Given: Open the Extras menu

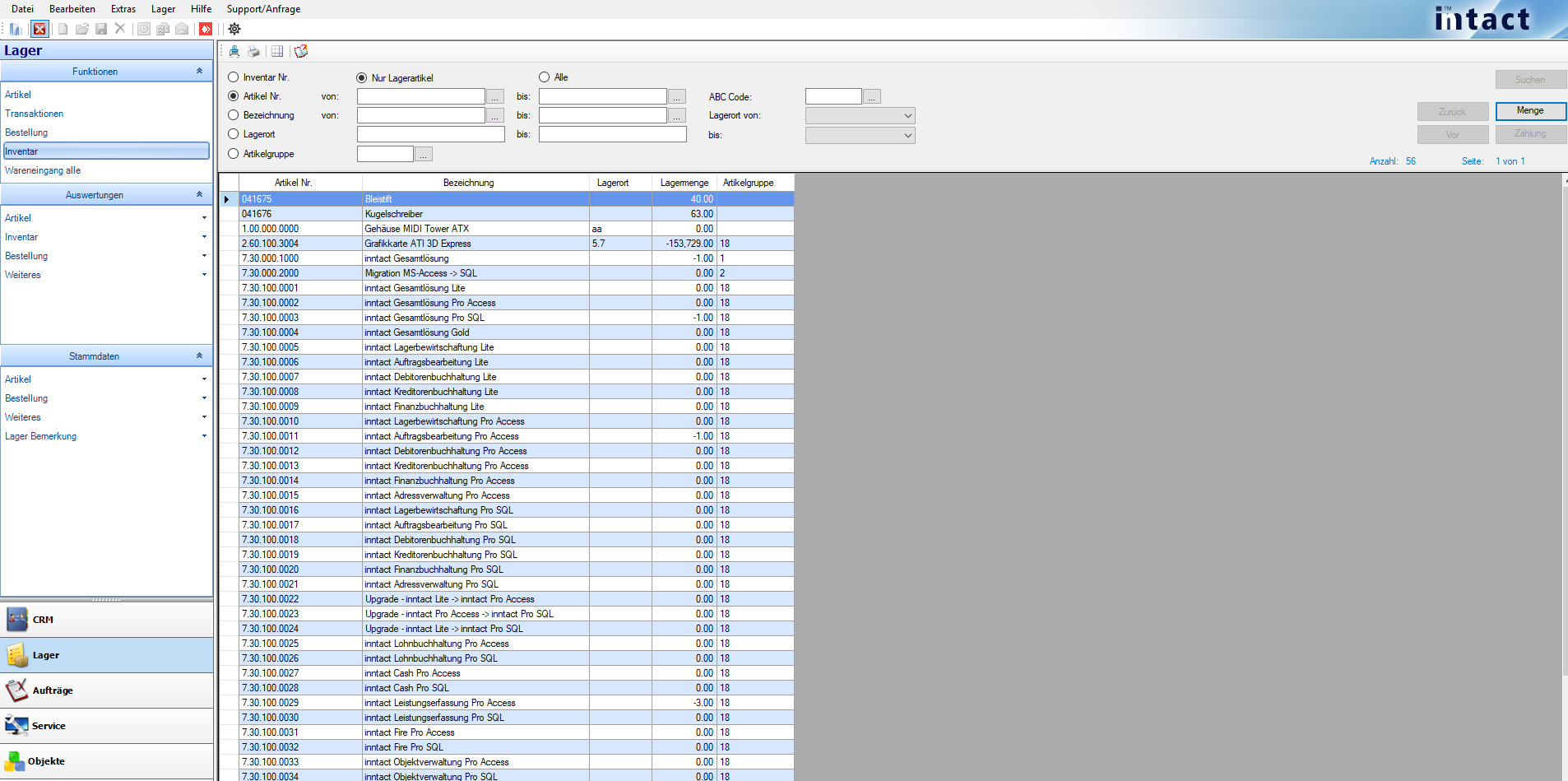Looking at the screenshot, I should (123, 9).
